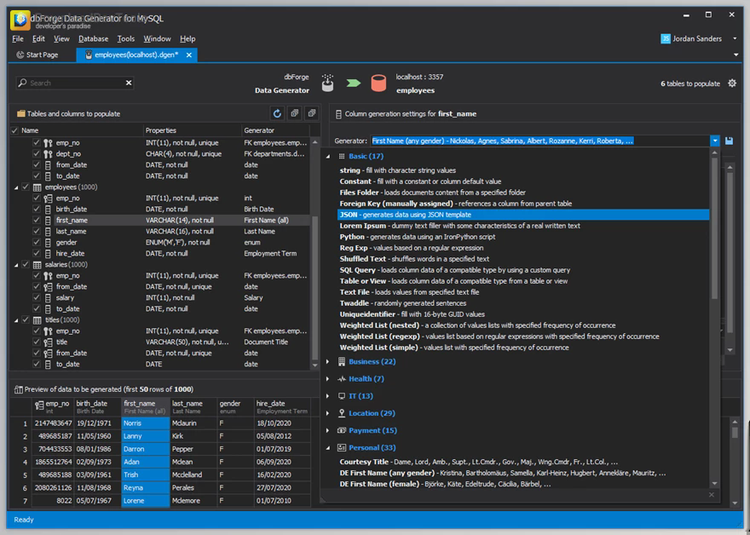Screen dimensions: 750x535
Task: Collapse the salaries (1000) table node
Action: [x=16, y=264]
